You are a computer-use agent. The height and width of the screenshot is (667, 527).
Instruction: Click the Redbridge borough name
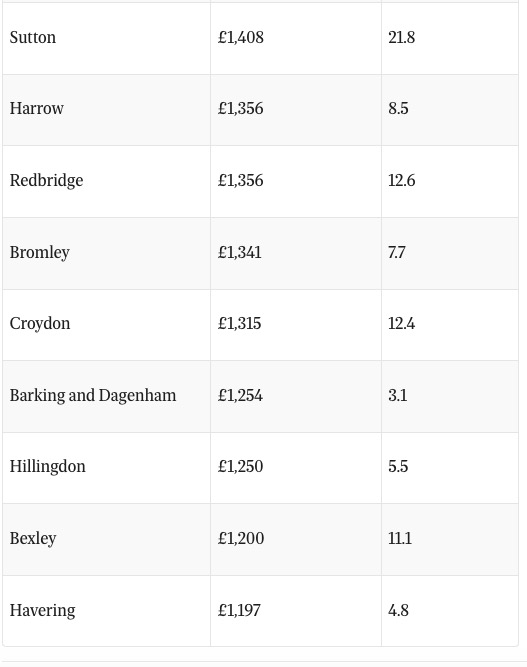46,180
